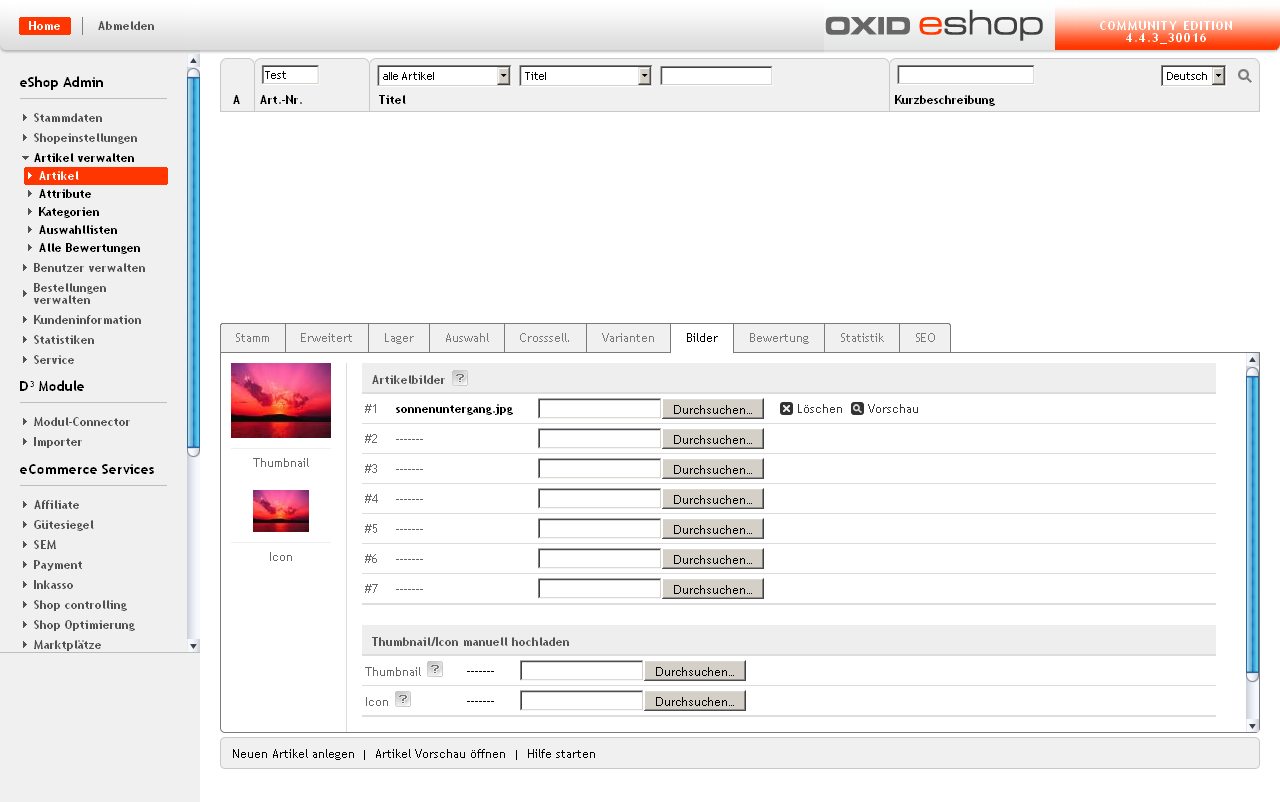Click the Art.-Nr. filter input field
1280x802 pixels.
290,75
